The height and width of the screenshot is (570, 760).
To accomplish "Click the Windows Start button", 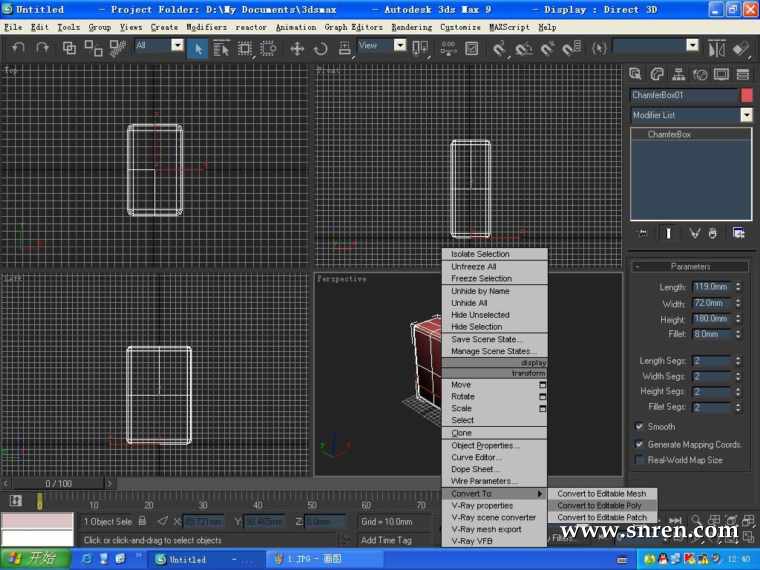I will (35, 559).
